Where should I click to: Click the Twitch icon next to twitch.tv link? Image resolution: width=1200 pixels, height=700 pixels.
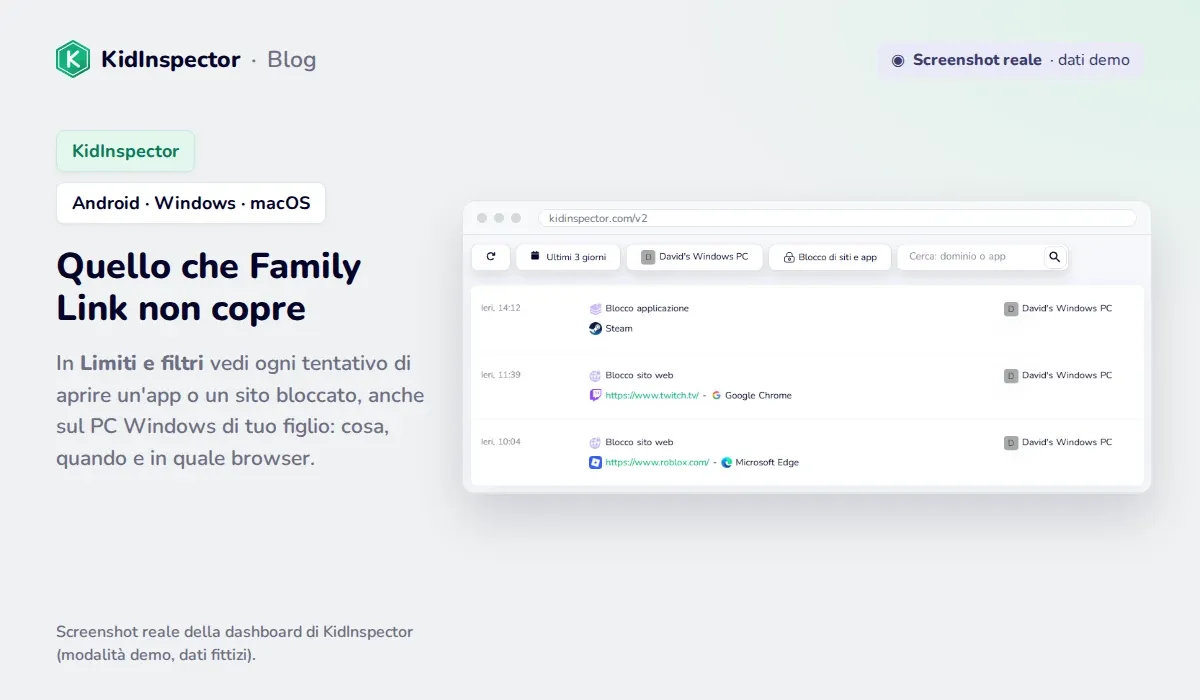click(596, 395)
